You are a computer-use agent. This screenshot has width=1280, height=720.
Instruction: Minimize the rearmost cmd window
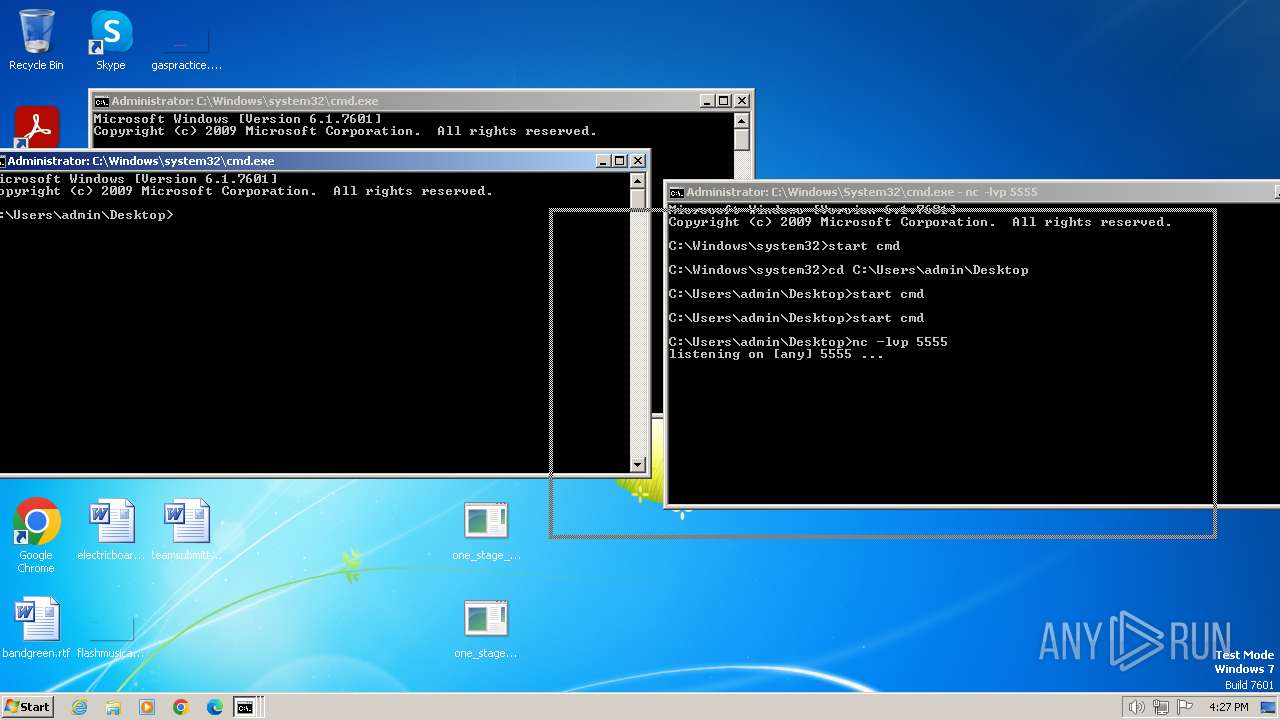click(707, 101)
